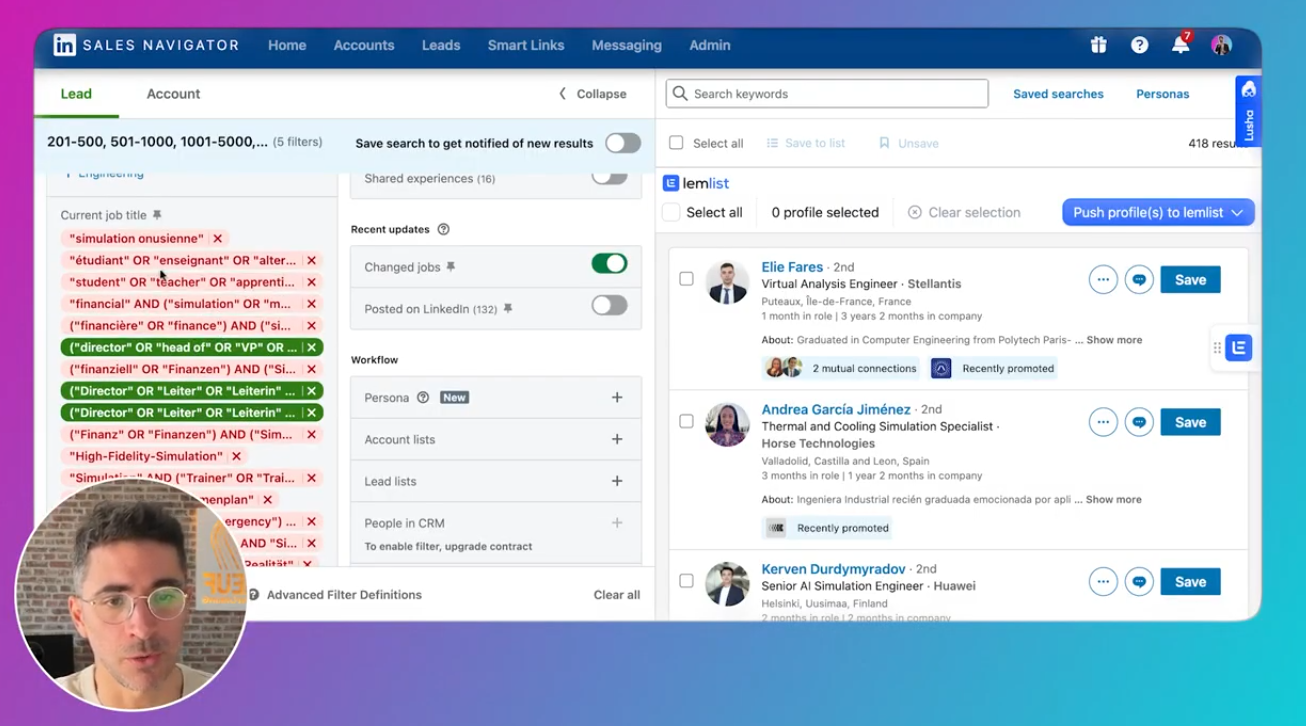The width and height of the screenshot is (1306, 726).
Task: Open the gift rewards icon
Action: (x=1098, y=45)
